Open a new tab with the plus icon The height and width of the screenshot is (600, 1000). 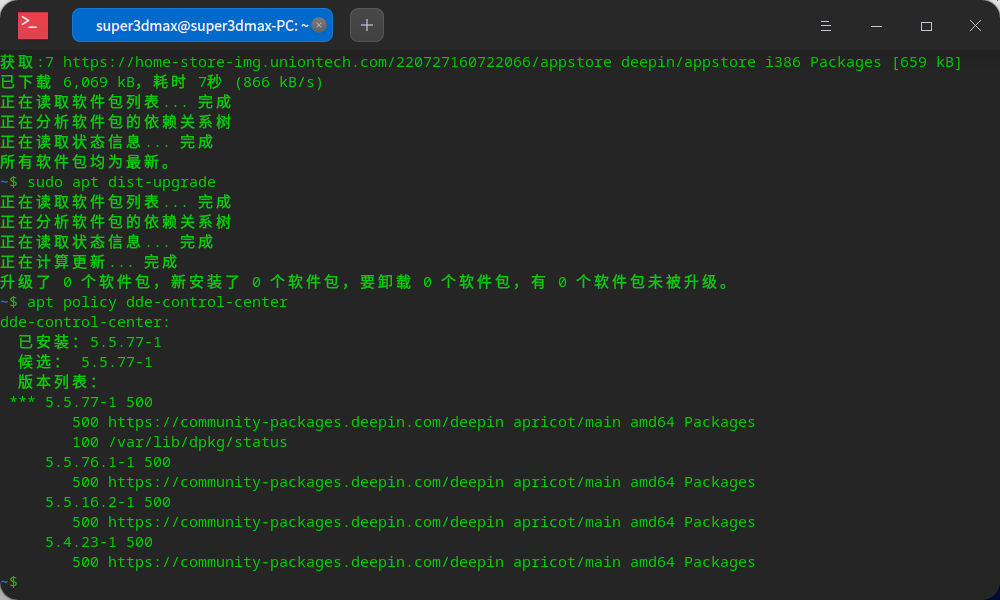pos(366,24)
